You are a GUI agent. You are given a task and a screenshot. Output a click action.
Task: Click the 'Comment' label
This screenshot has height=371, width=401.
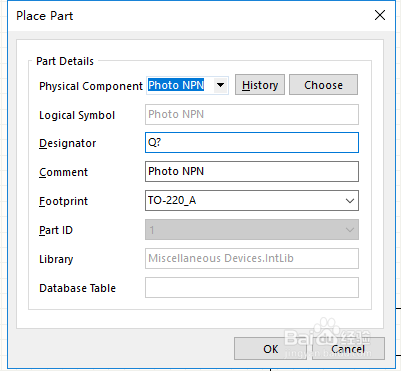click(x=64, y=172)
